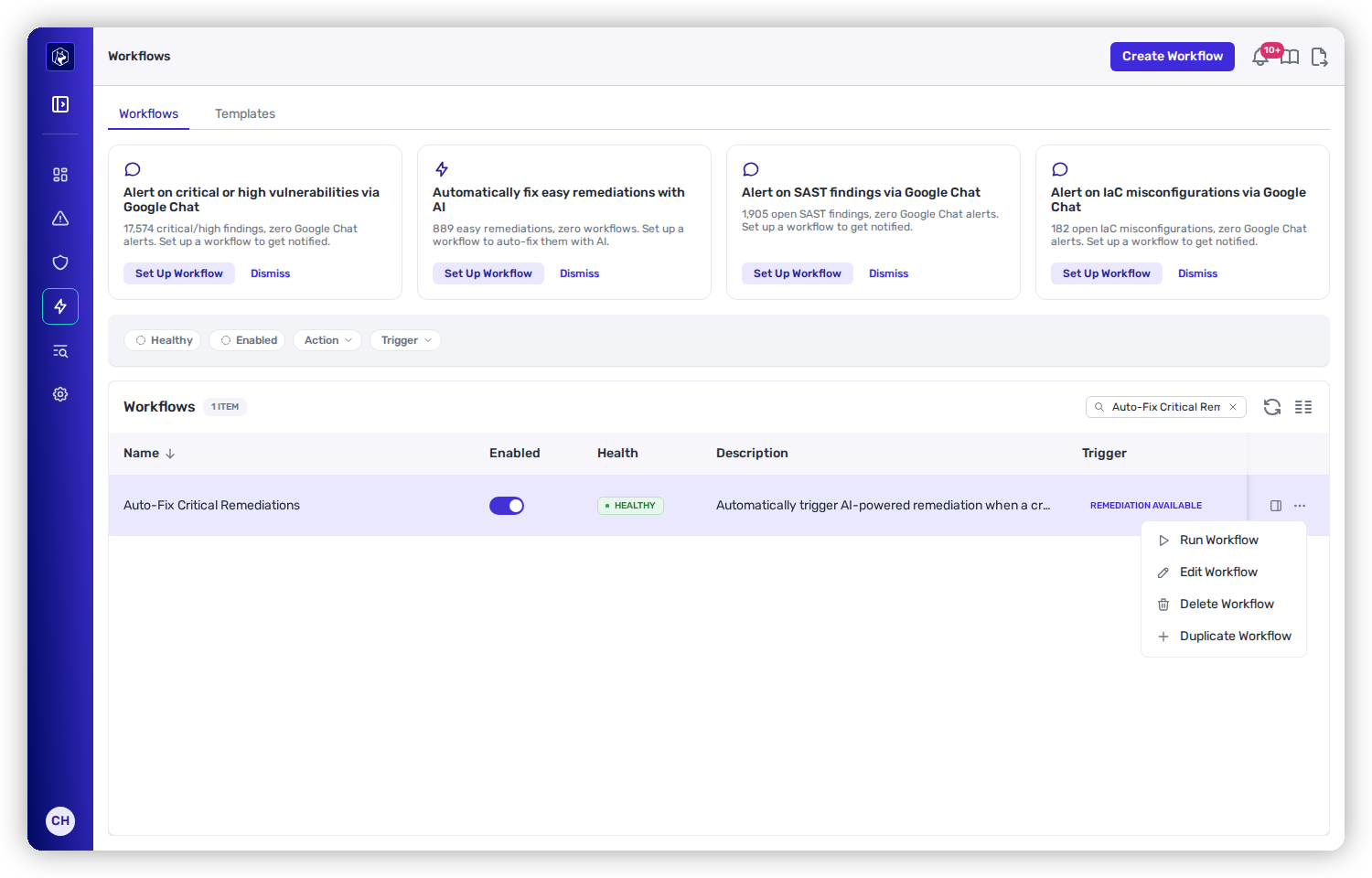Dismiss the easy remediations card
1372x878 pixels.
(x=580, y=273)
